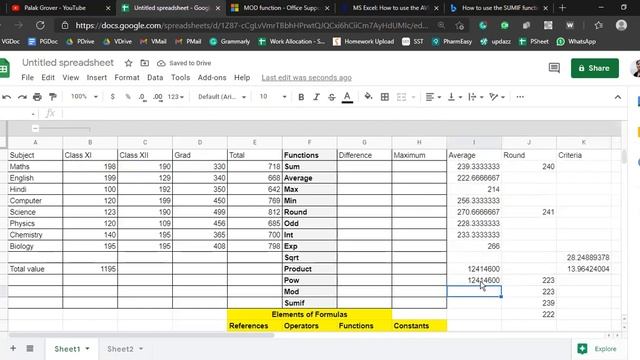The width and height of the screenshot is (640, 360).
Task: Select the Paint format tool
Action: (53, 97)
